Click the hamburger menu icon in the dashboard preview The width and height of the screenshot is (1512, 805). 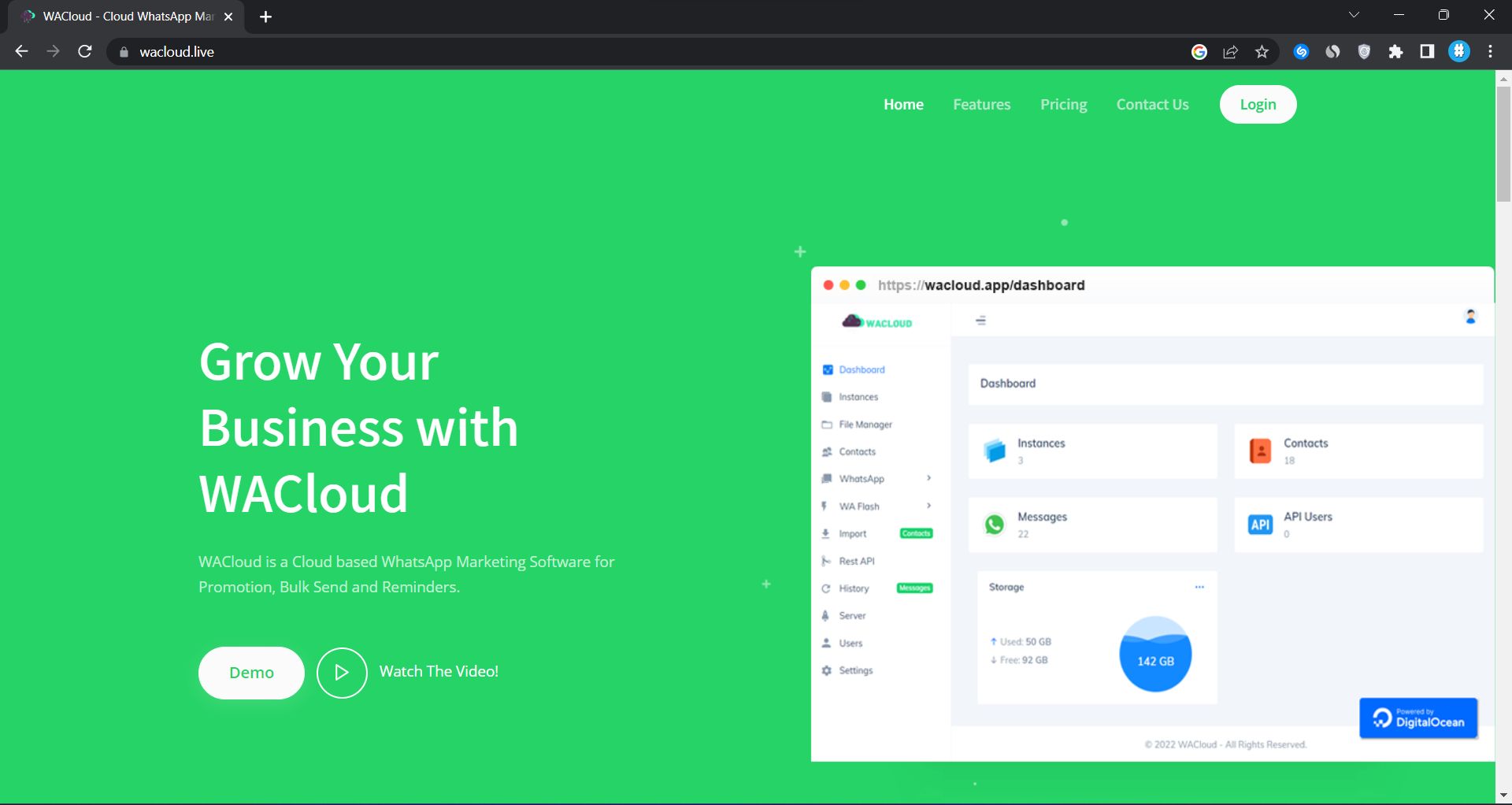(980, 321)
